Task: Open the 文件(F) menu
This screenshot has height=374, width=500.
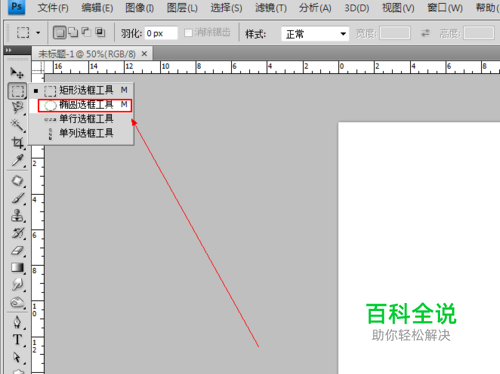Action: point(53,8)
